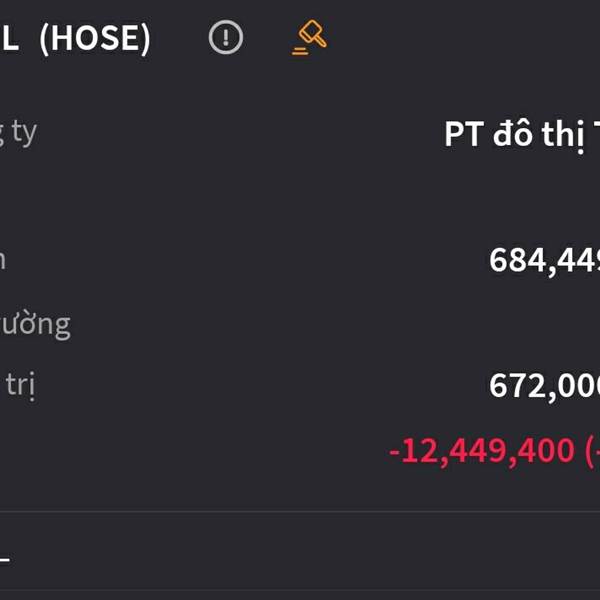The height and width of the screenshot is (600, 600).
Task: Click the divider line below the red figure
Action: pyautogui.click(x=300, y=512)
